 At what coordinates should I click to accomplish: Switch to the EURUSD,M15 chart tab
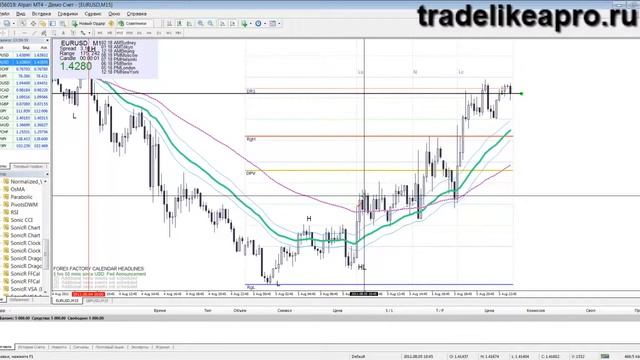(x=67, y=300)
